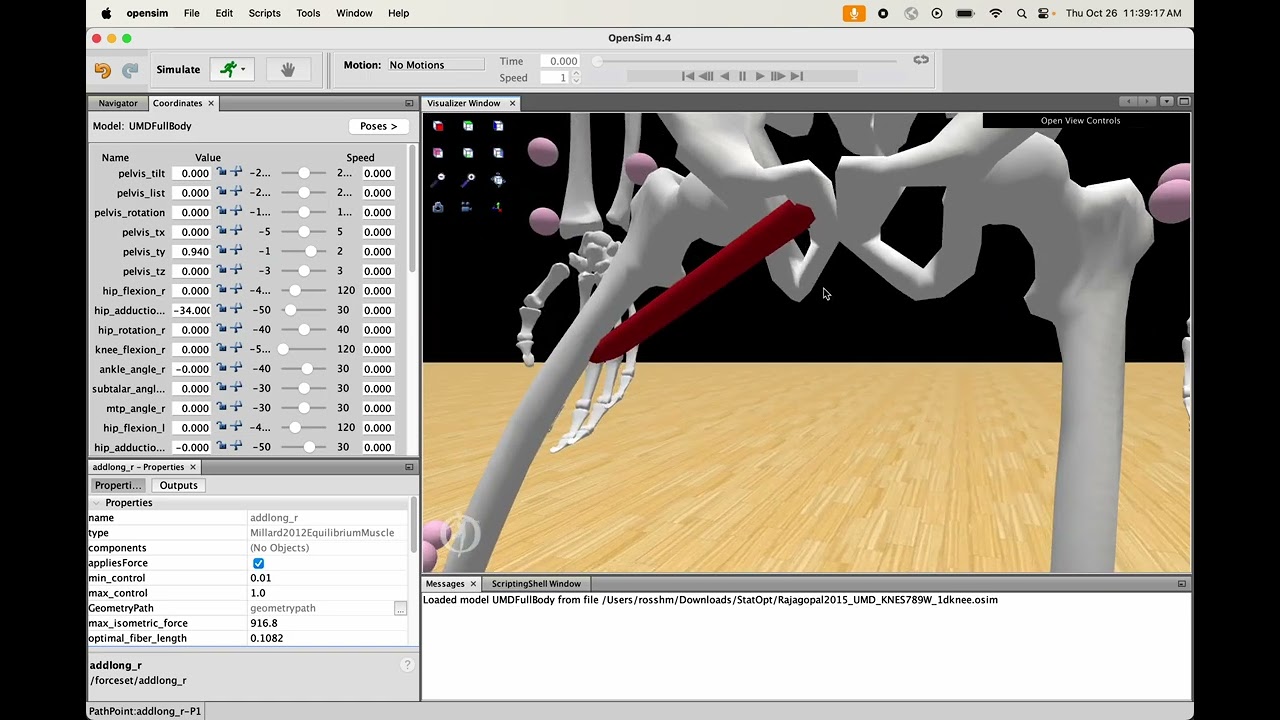
Task: Open the Scripts menu
Action: [x=264, y=13]
